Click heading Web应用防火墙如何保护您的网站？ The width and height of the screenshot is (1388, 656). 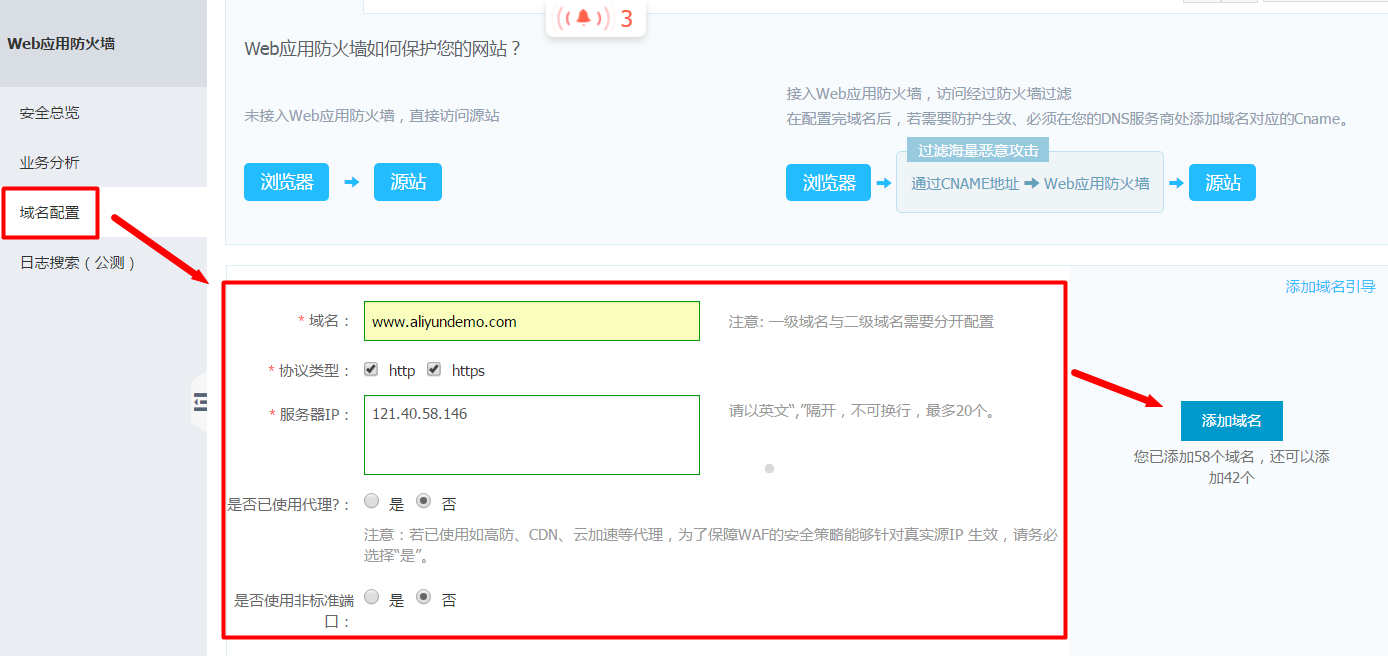pos(383,48)
